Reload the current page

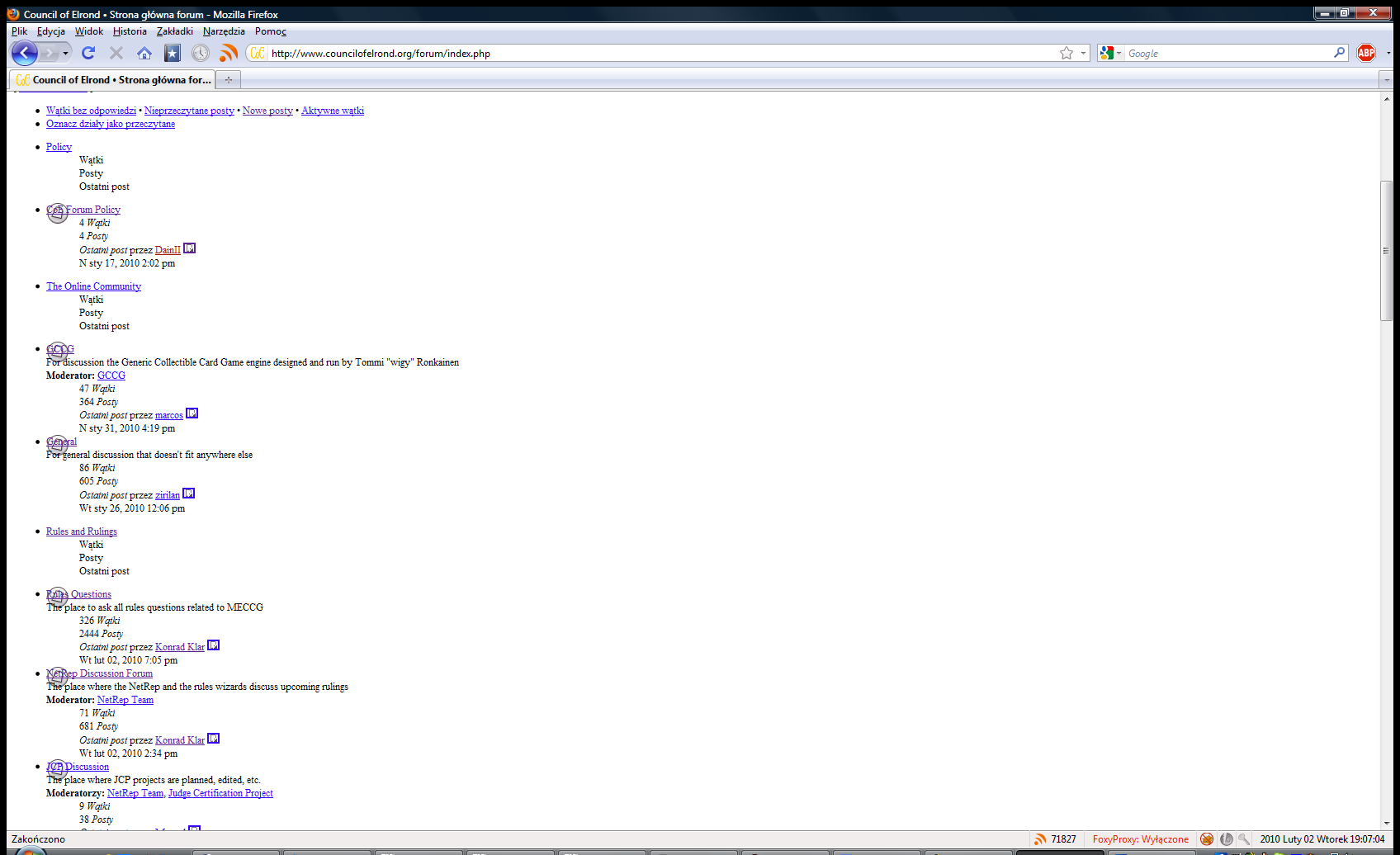(x=88, y=53)
